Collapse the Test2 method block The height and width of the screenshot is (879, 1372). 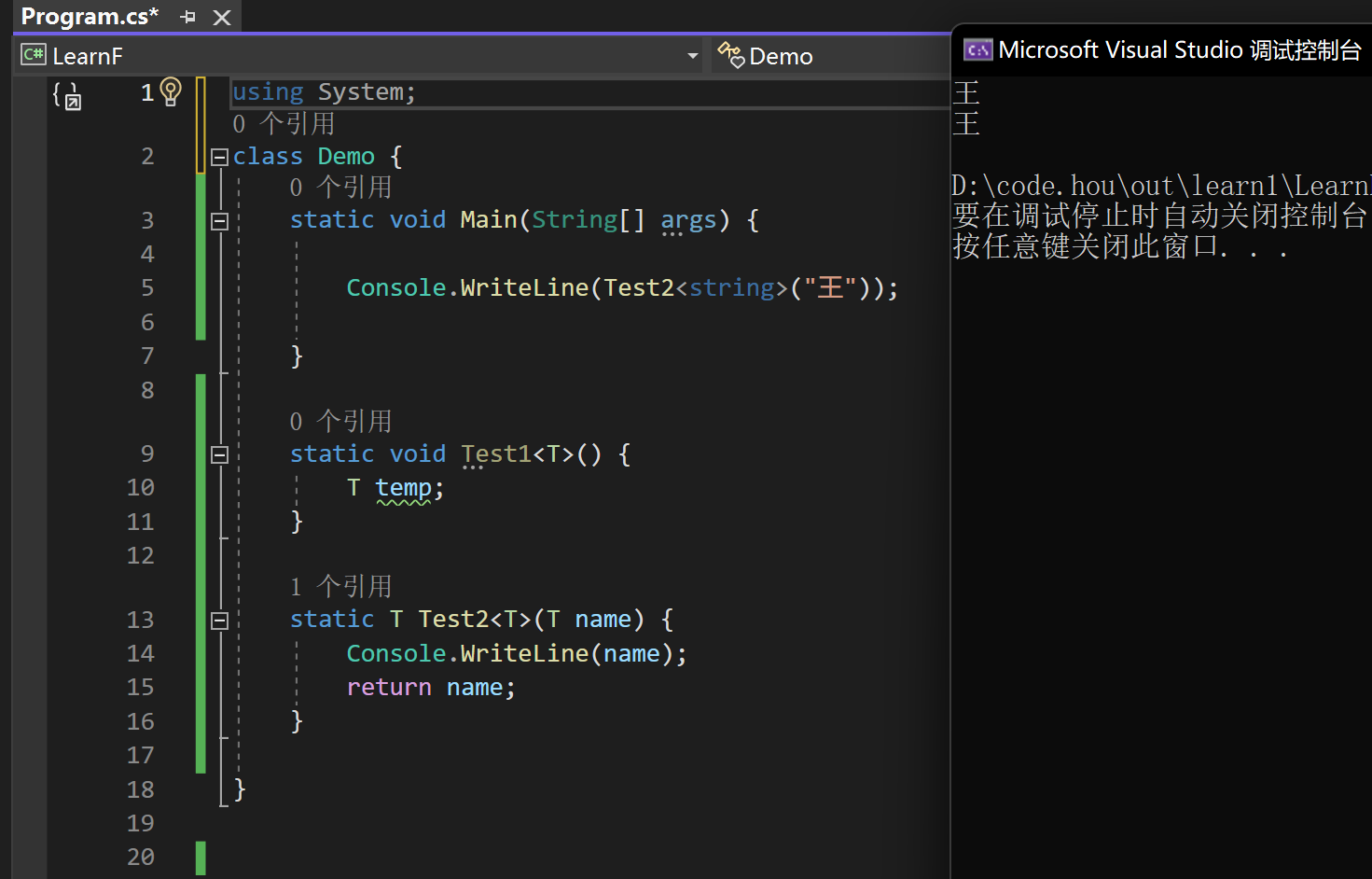(219, 621)
